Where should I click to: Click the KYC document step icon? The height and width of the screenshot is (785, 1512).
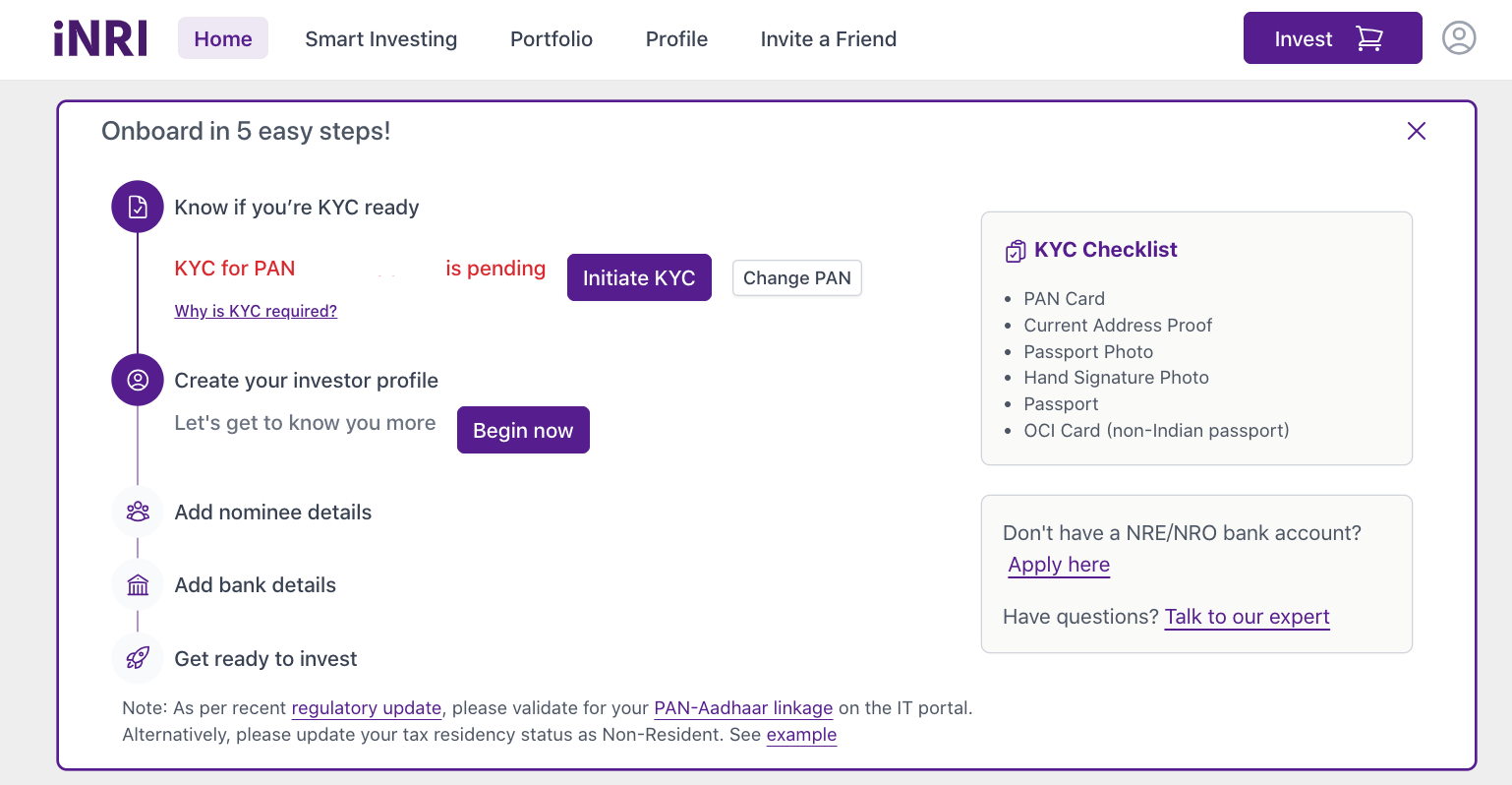[137, 207]
